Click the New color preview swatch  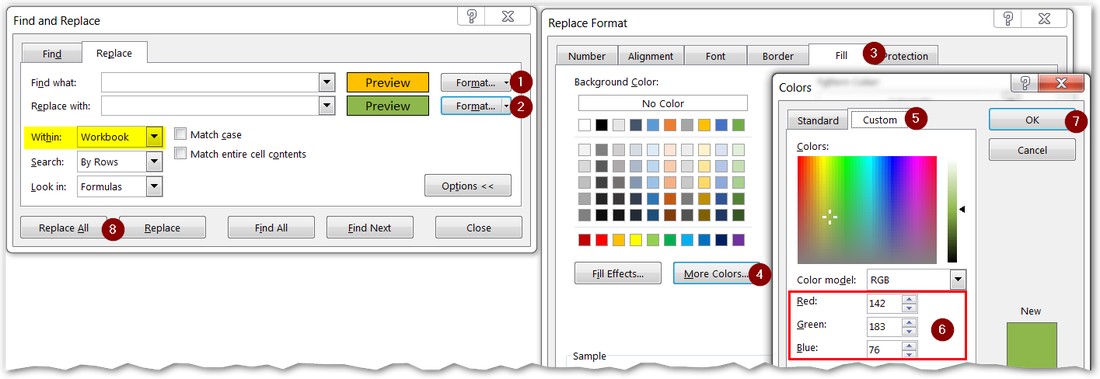pos(1031,345)
